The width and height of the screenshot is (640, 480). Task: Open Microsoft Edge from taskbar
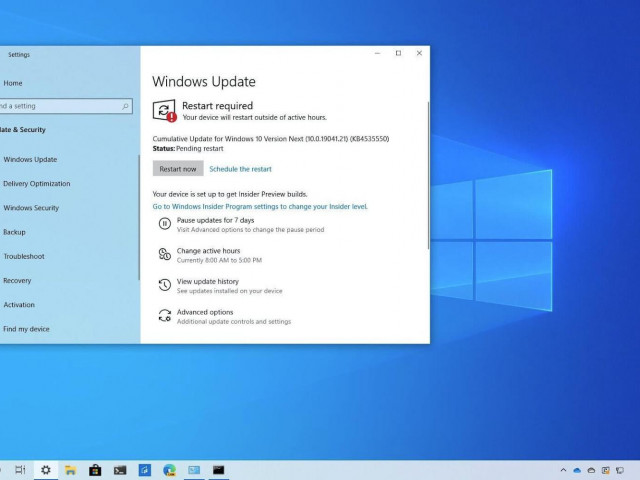click(169, 470)
